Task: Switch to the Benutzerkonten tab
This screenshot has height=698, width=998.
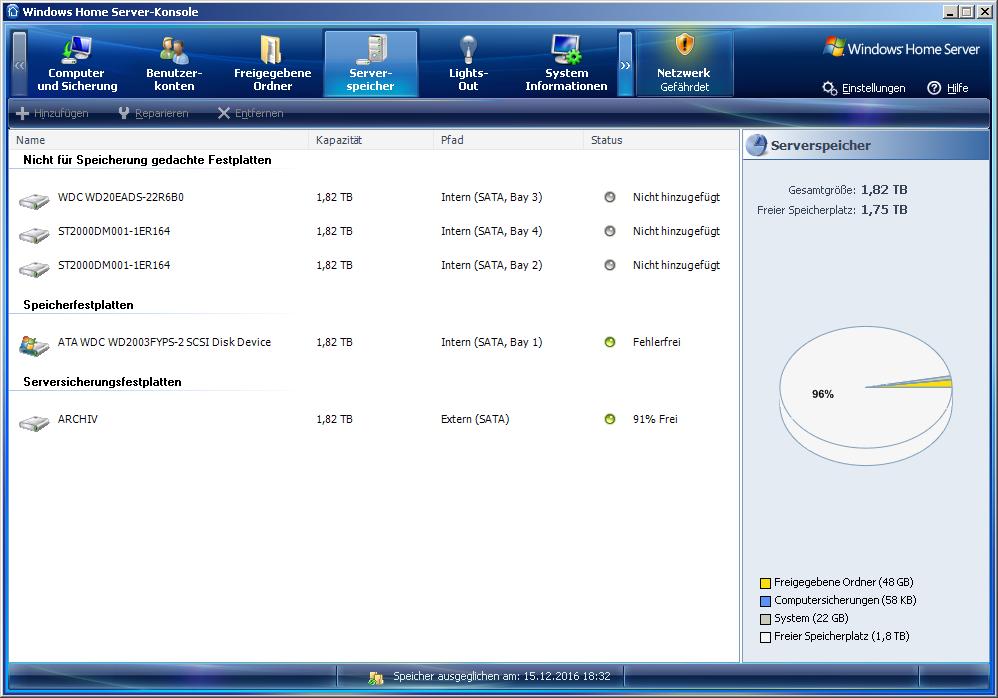Action: (174, 64)
